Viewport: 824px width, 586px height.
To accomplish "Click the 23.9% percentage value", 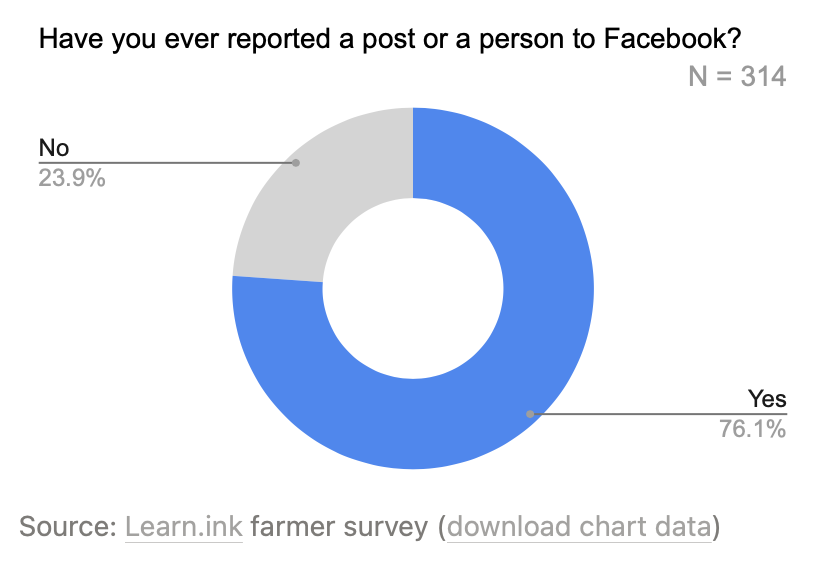I will coord(72,178).
